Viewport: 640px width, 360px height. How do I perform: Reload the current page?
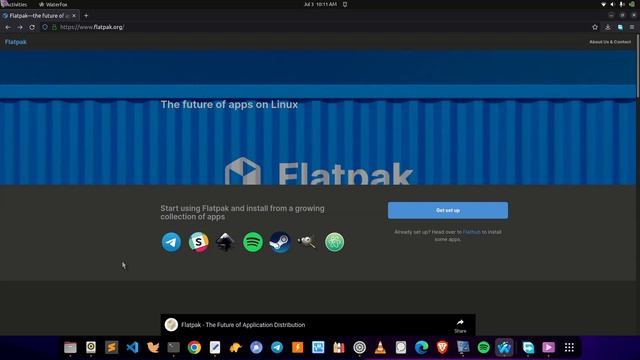32,27
